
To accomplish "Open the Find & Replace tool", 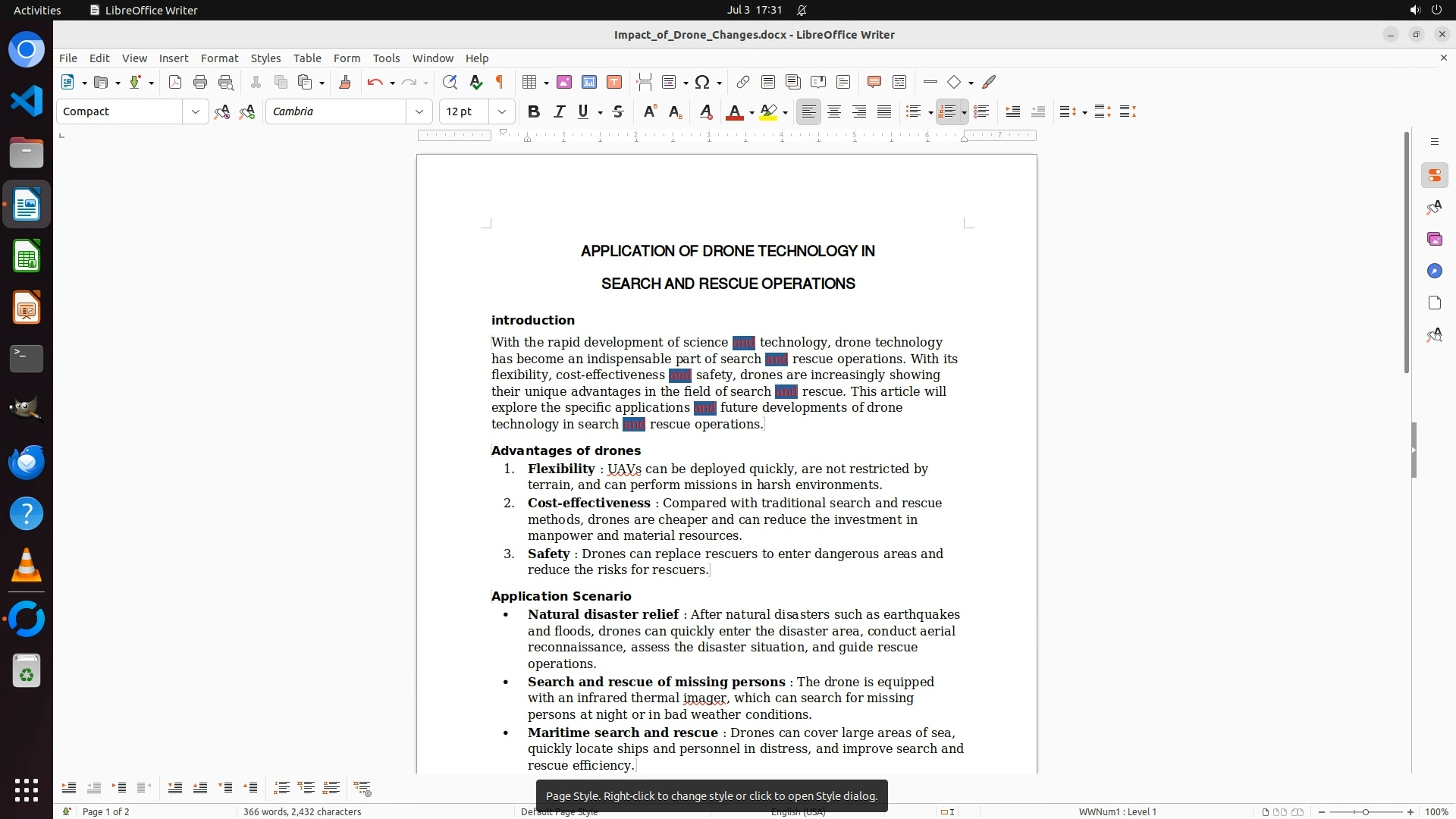I will [x=450, y=83].
